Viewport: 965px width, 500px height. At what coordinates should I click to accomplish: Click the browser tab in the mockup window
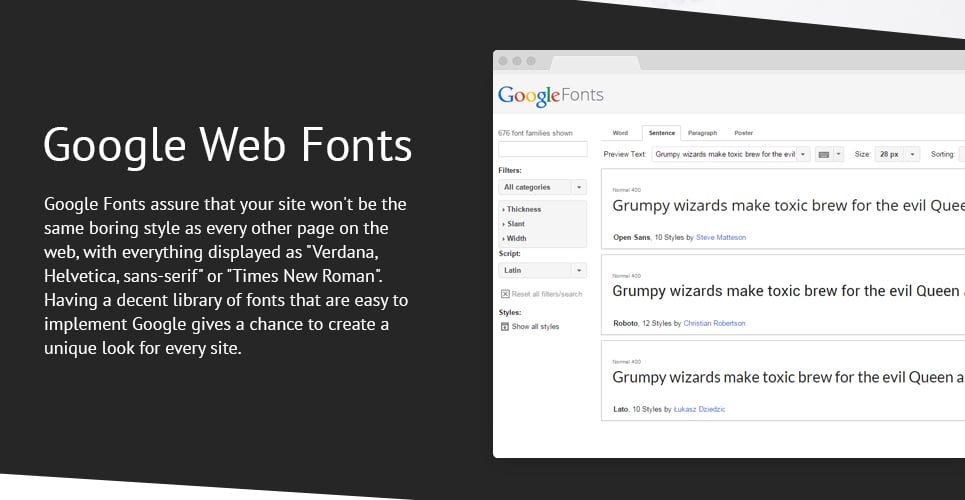[x=595, y=62]
